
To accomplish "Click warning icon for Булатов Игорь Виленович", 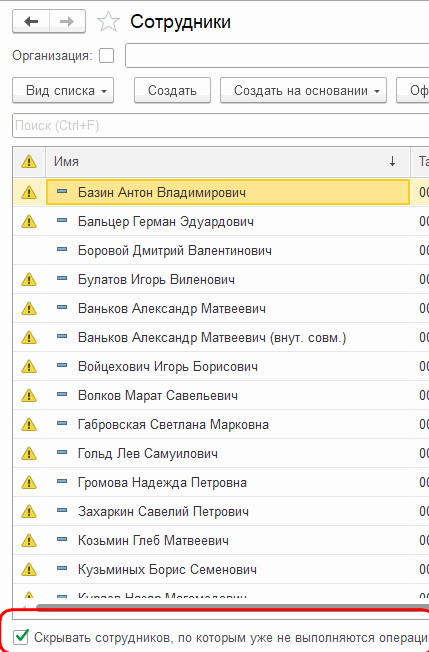I will [x=29, y=279].
